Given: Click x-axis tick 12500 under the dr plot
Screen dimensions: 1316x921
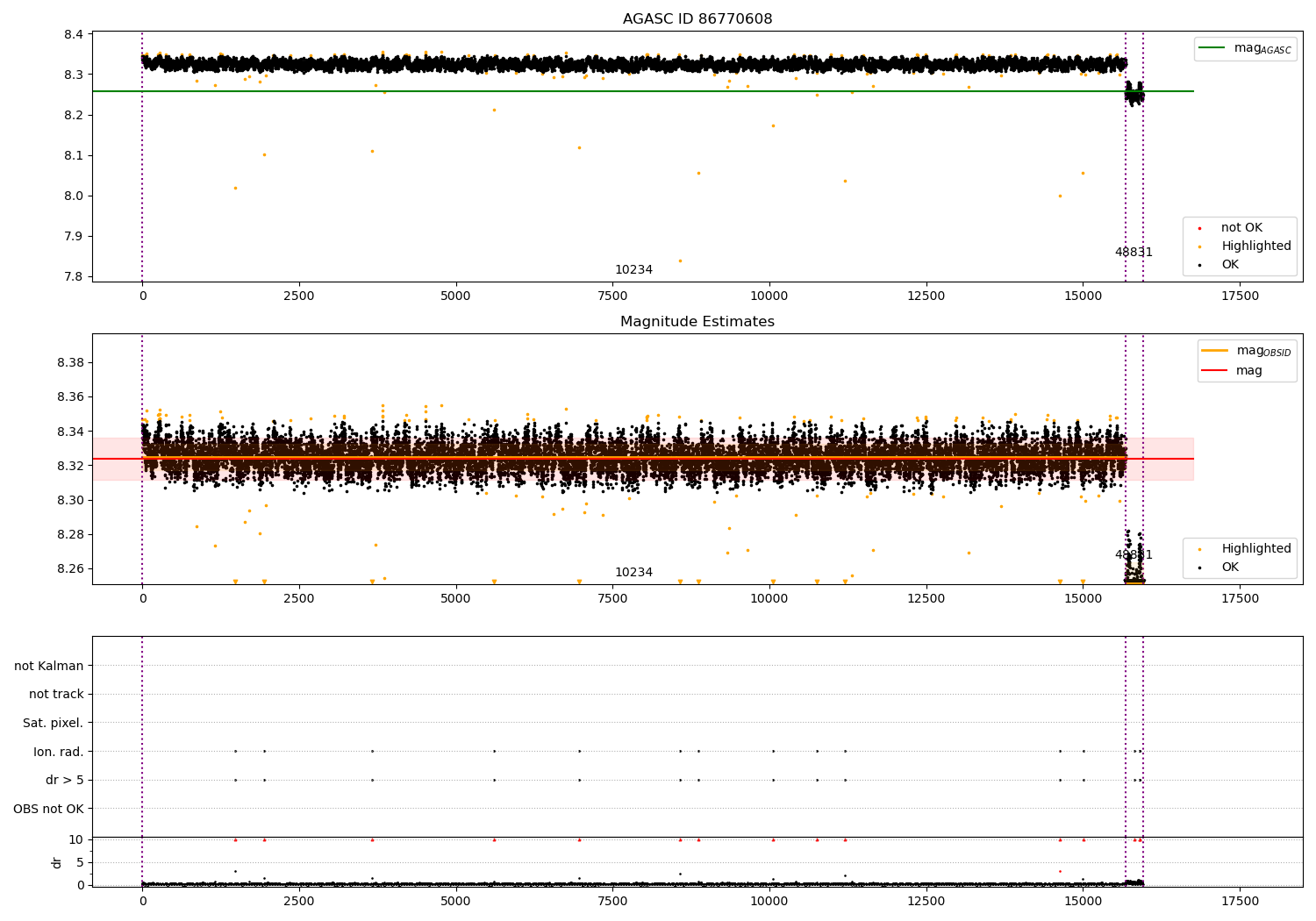Looking at the screenshot, I should (x=926, y=901).
